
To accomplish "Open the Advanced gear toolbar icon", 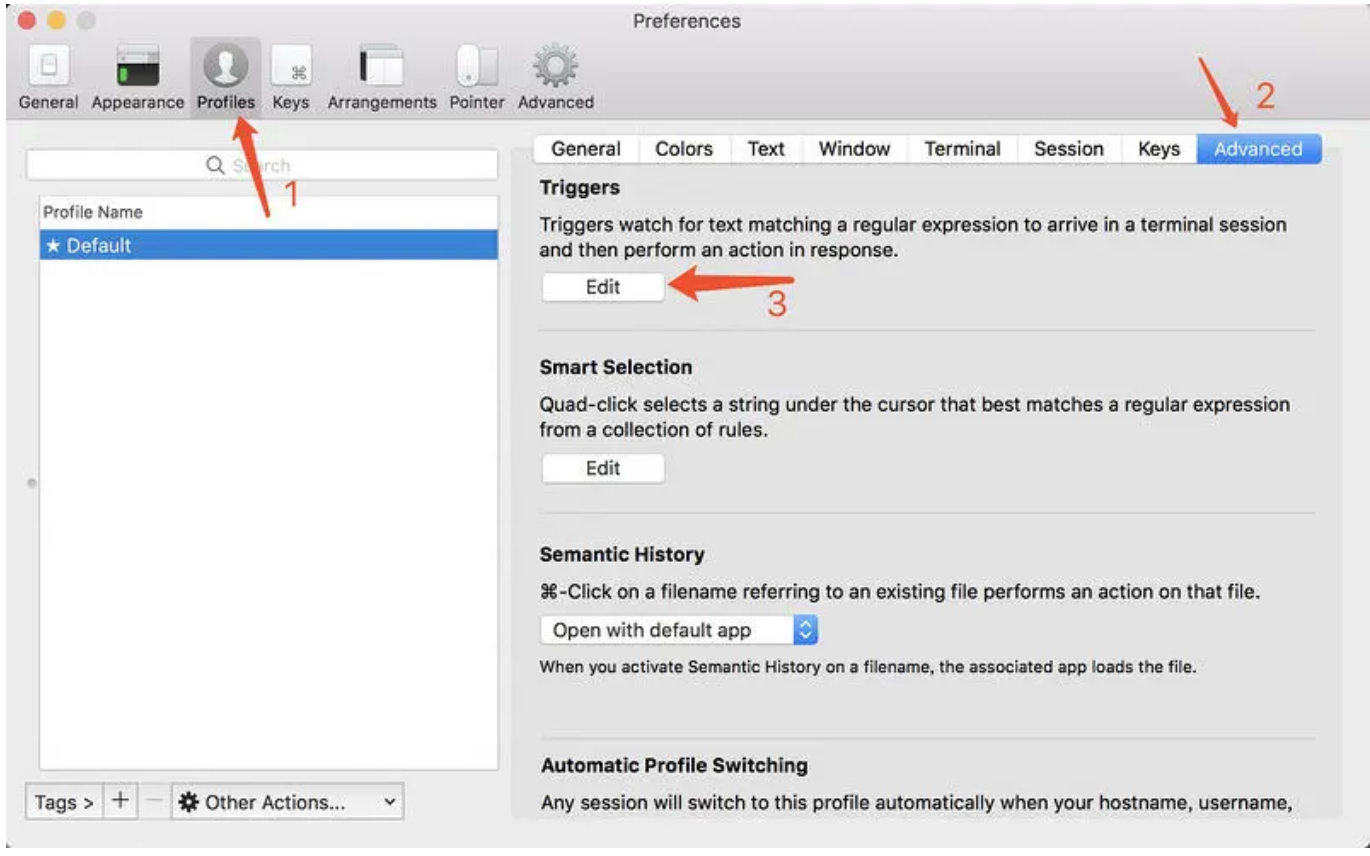I will click(x=555, y=78).
